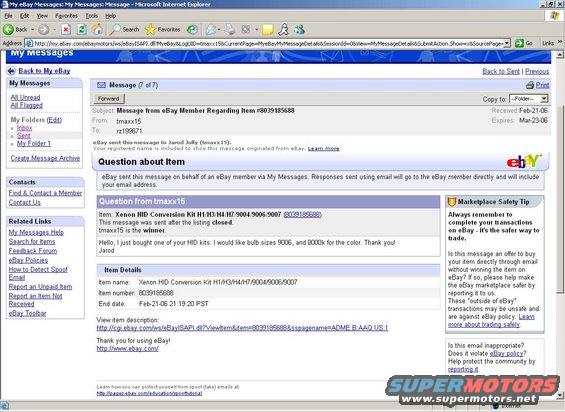Click the IE Back arrow button
The image size is (565, 412).
[x=9, y=29]
